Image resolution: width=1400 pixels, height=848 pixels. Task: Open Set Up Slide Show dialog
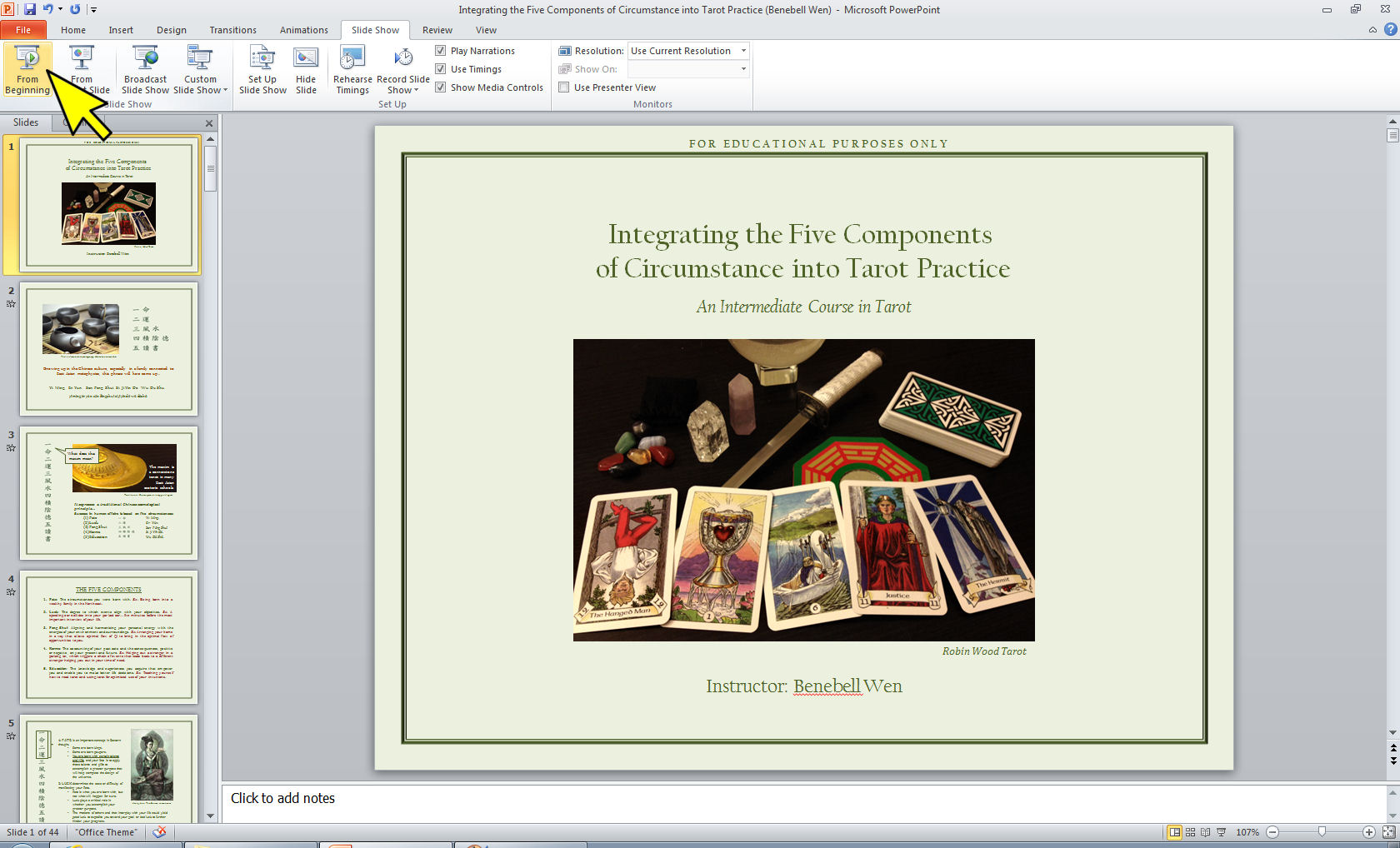(262, 70)
